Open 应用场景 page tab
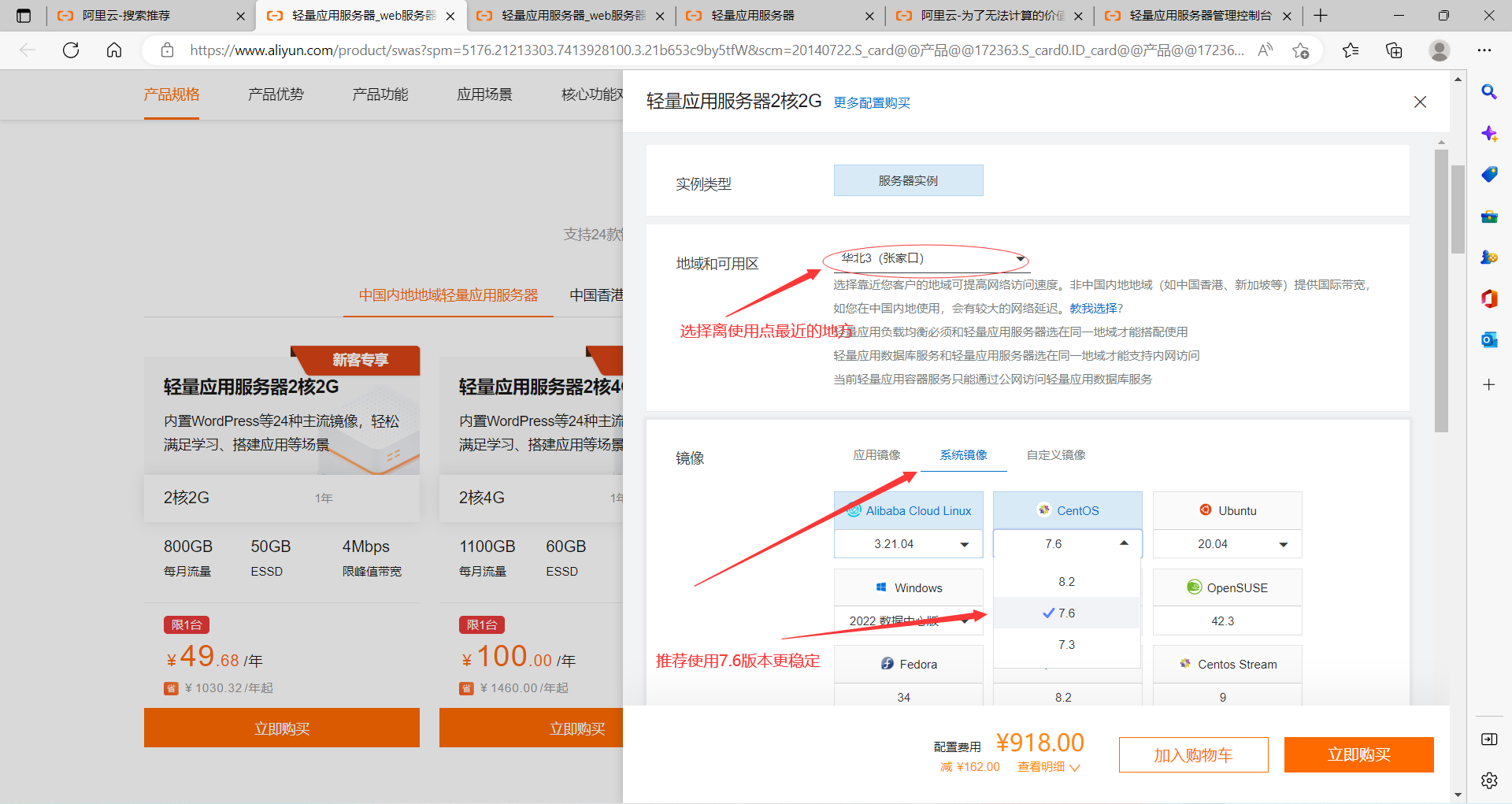The image size is (1512, 804). [x=485, y=94]
